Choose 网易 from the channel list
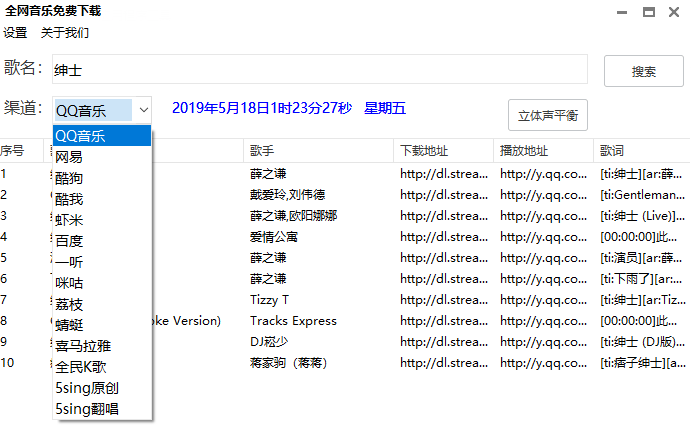 click(x=102, y=157)
